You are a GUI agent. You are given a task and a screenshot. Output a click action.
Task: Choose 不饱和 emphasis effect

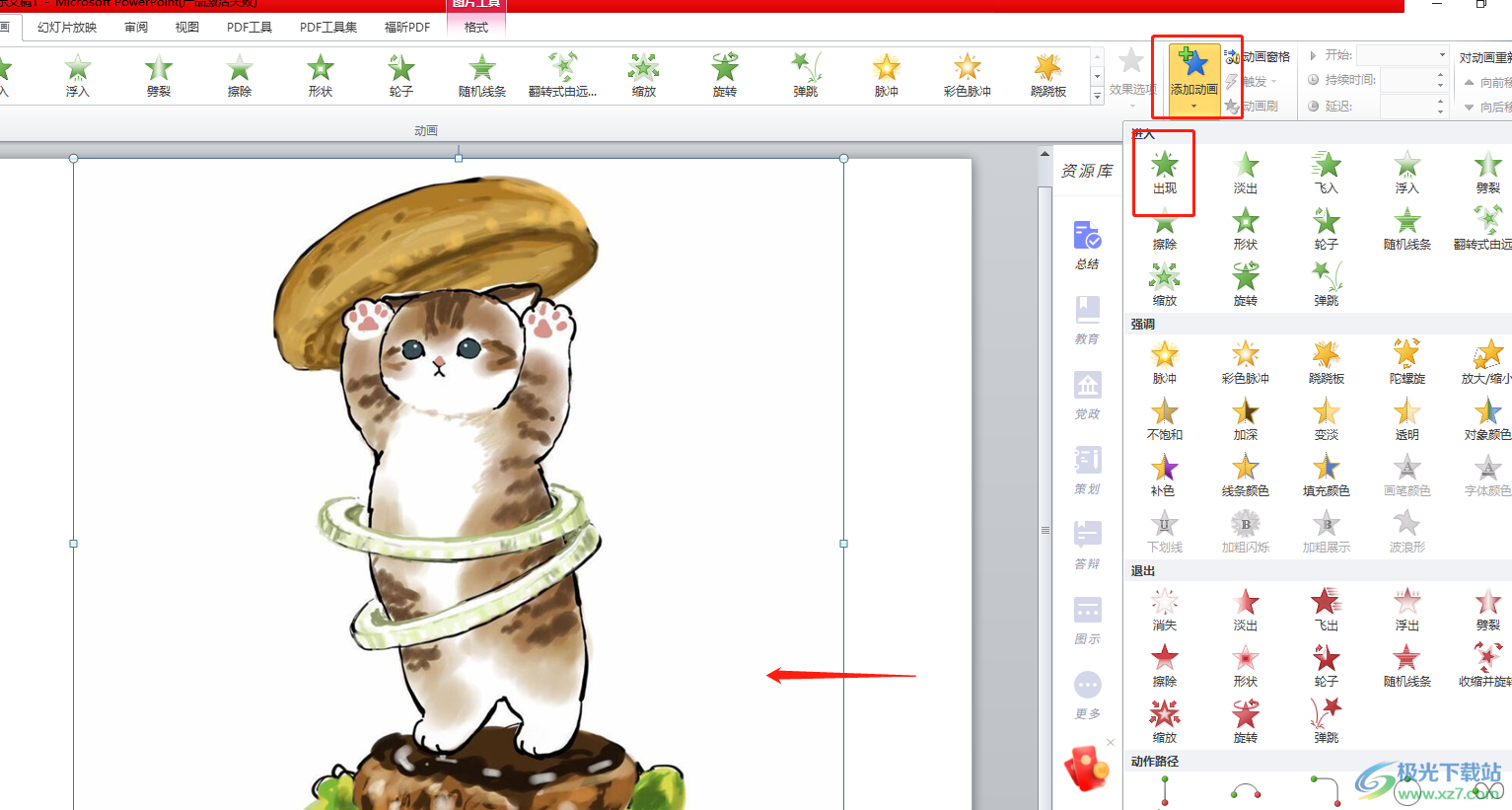point(1165,418)
